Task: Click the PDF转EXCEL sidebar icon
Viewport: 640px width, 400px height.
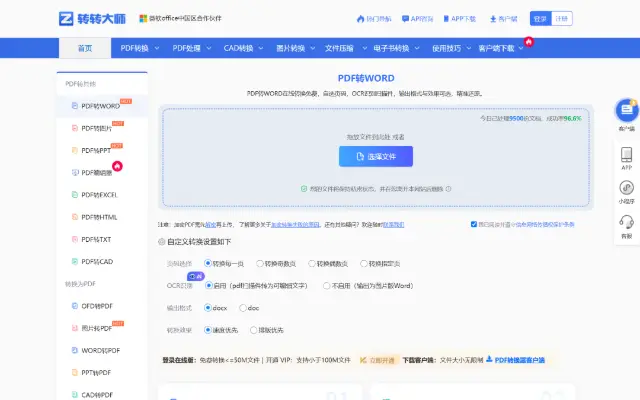Action: [75, 195]
